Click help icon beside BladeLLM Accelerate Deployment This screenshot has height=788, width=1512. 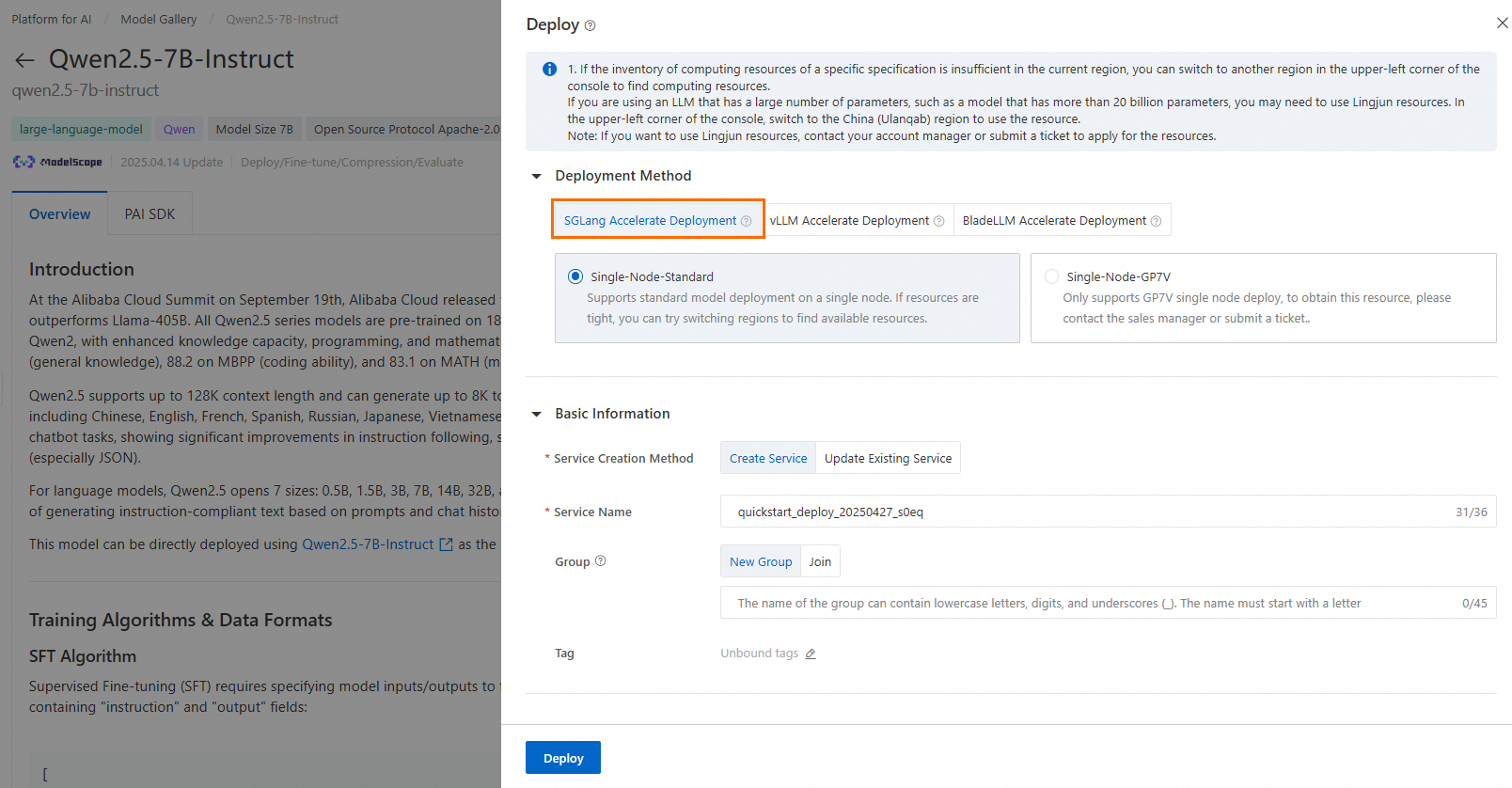point(1156,221)
